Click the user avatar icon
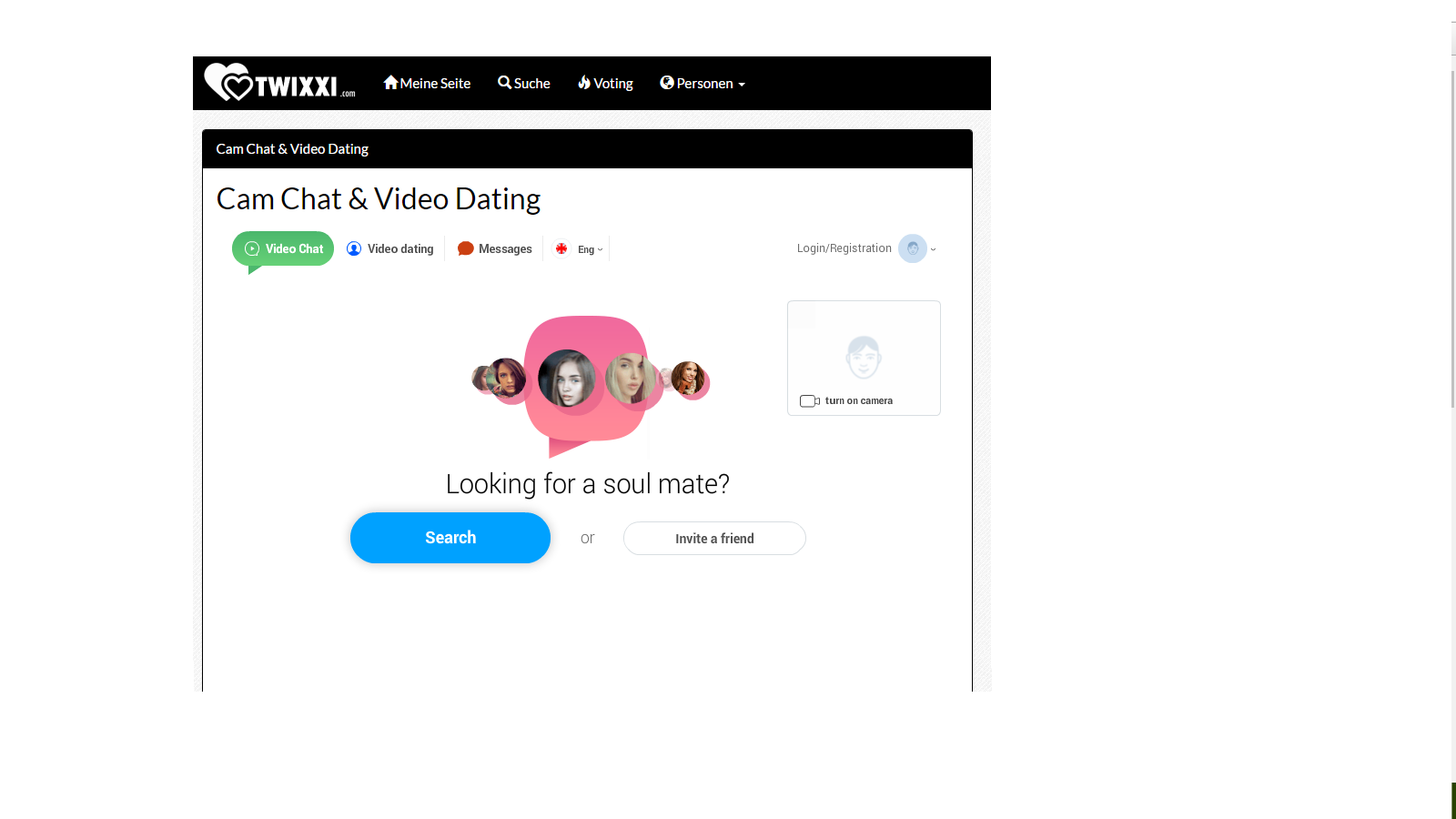Viewport: 1456px width, 819px height. (x=913, y=248)
